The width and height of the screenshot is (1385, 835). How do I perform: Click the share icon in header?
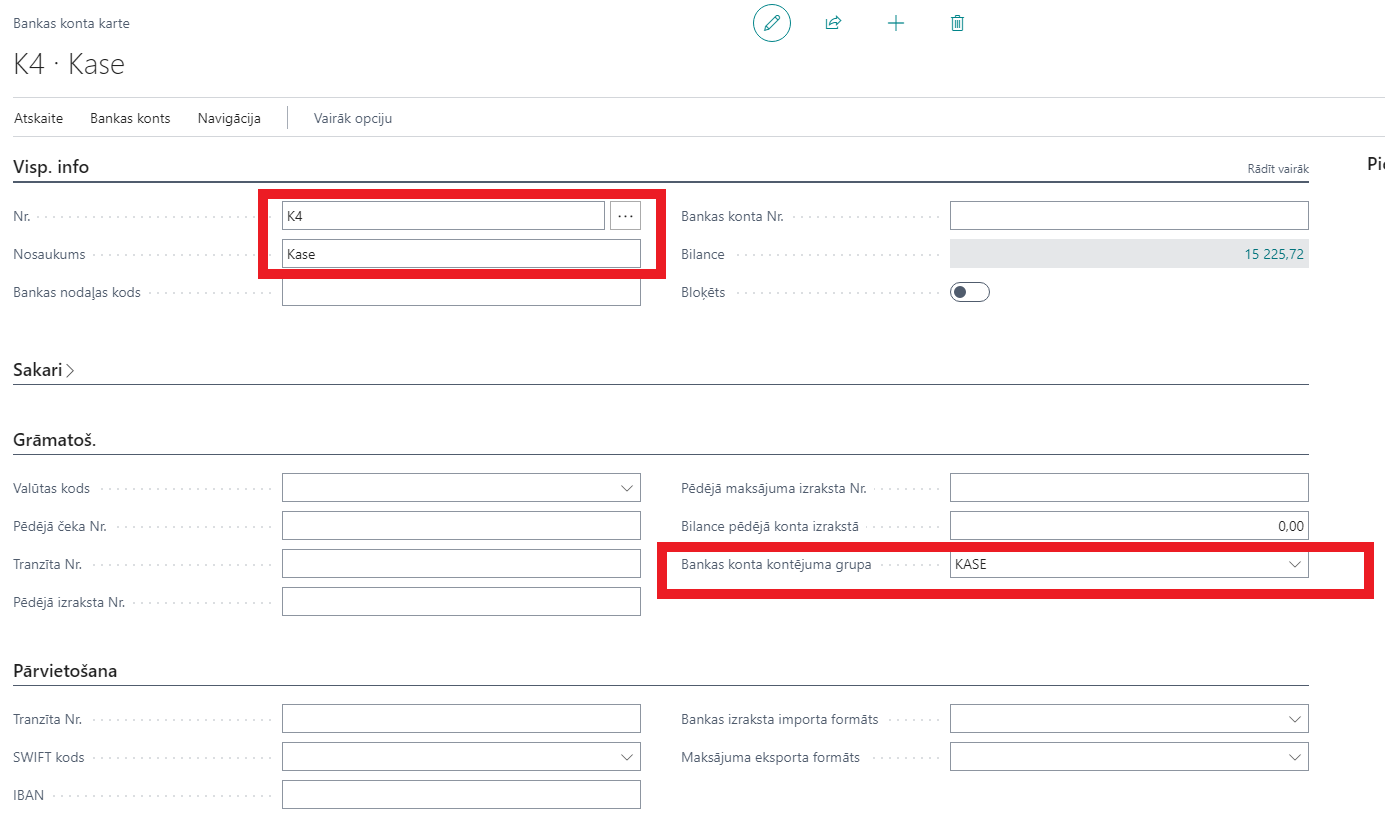tap(833, 23)
